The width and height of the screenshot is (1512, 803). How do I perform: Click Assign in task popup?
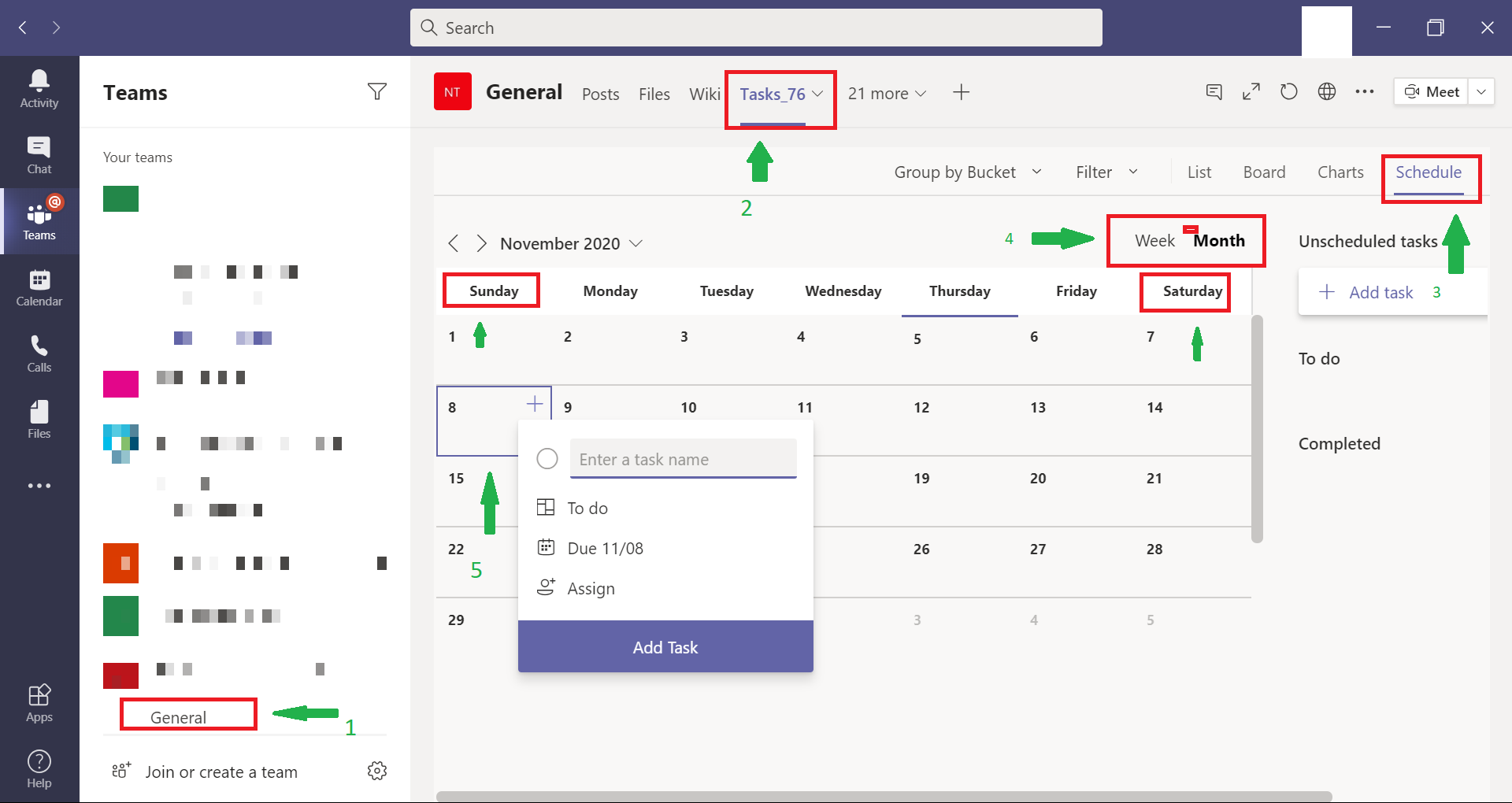[576, 588]
